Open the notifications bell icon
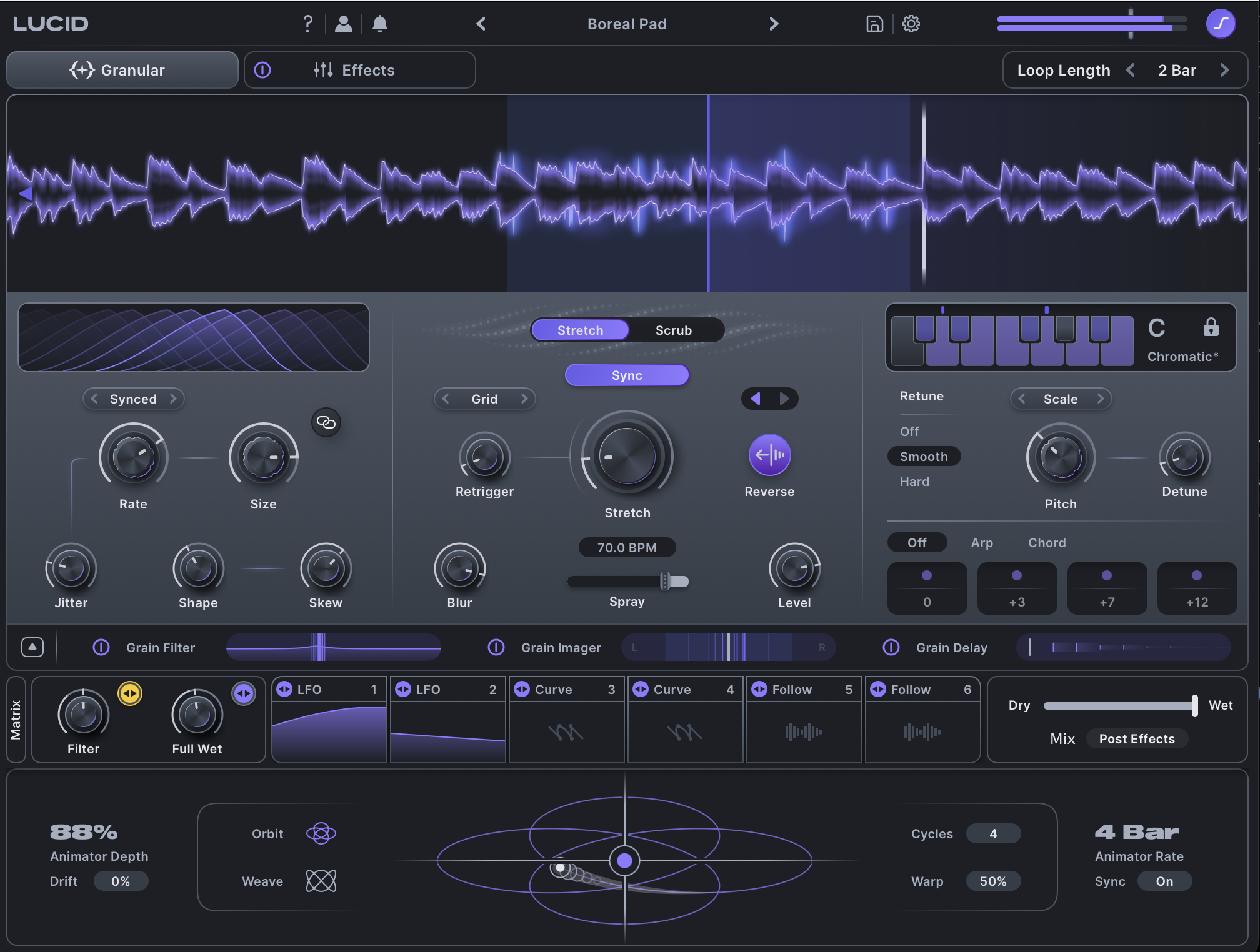The image size is (1260, 952). tap(379, 24)
